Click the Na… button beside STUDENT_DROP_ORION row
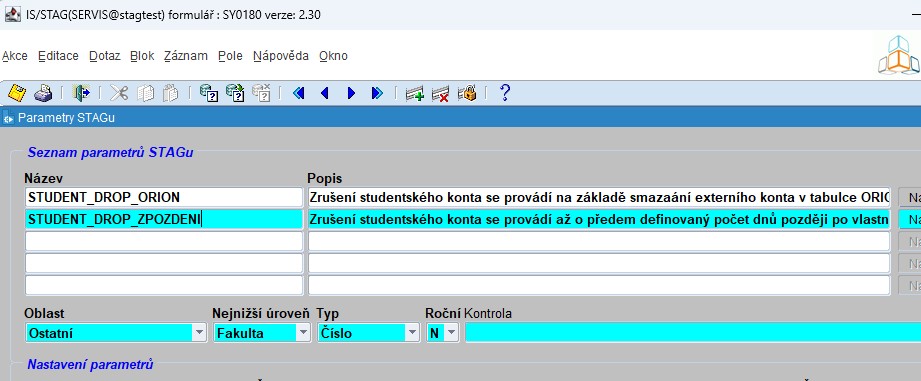Image resolution: width=921 pixels, height=381 pixels. (910, 198)
